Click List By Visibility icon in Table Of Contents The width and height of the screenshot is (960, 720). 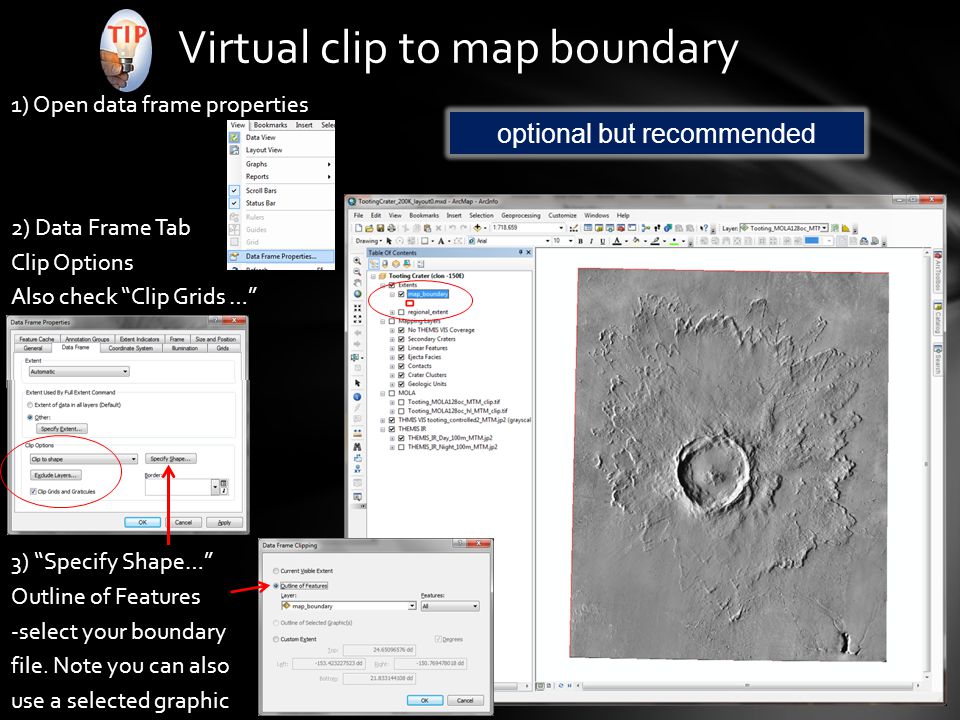(396, 264)
